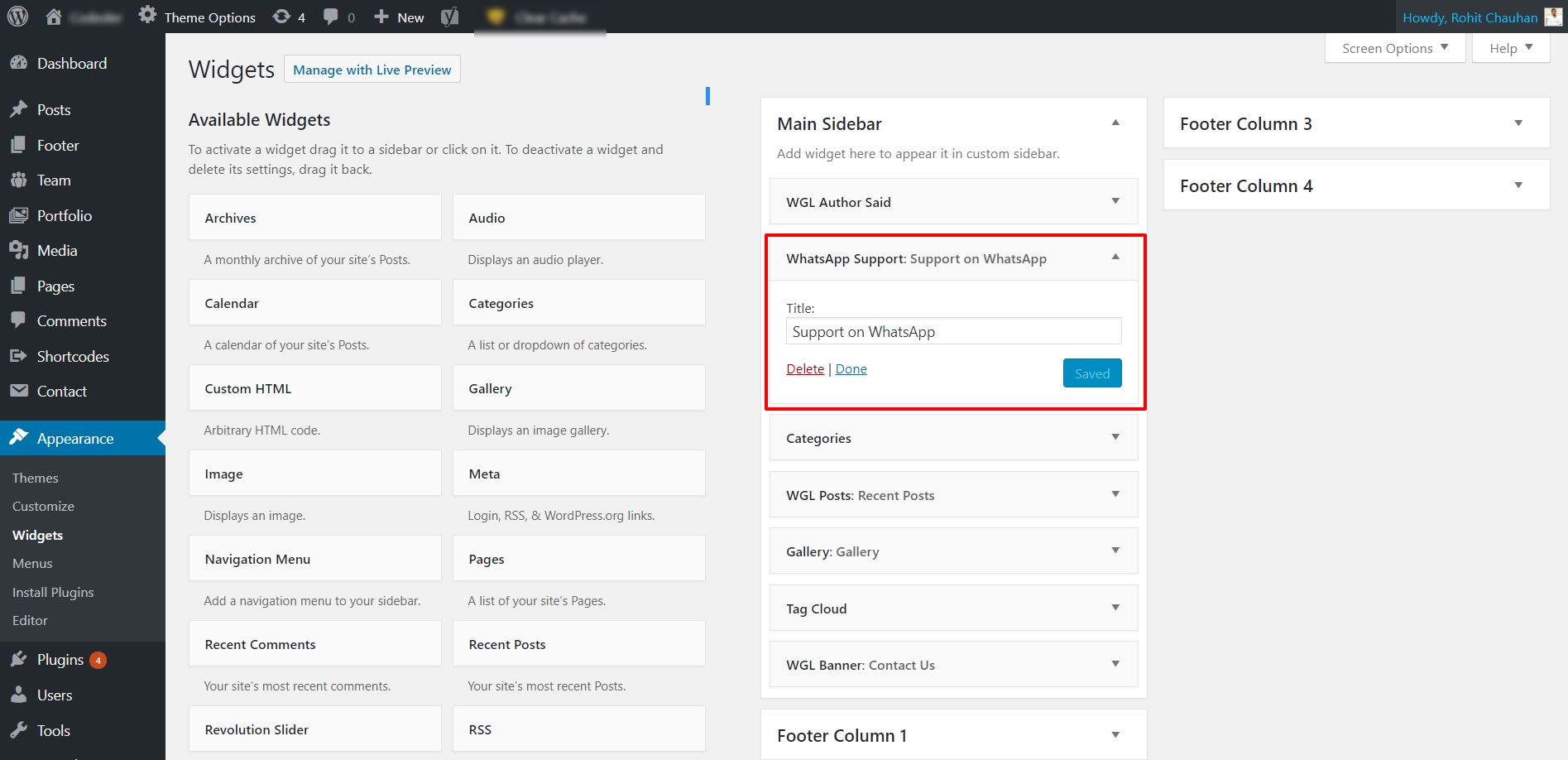
Task: Click the Saved button
Action: tap(1092, 373)
